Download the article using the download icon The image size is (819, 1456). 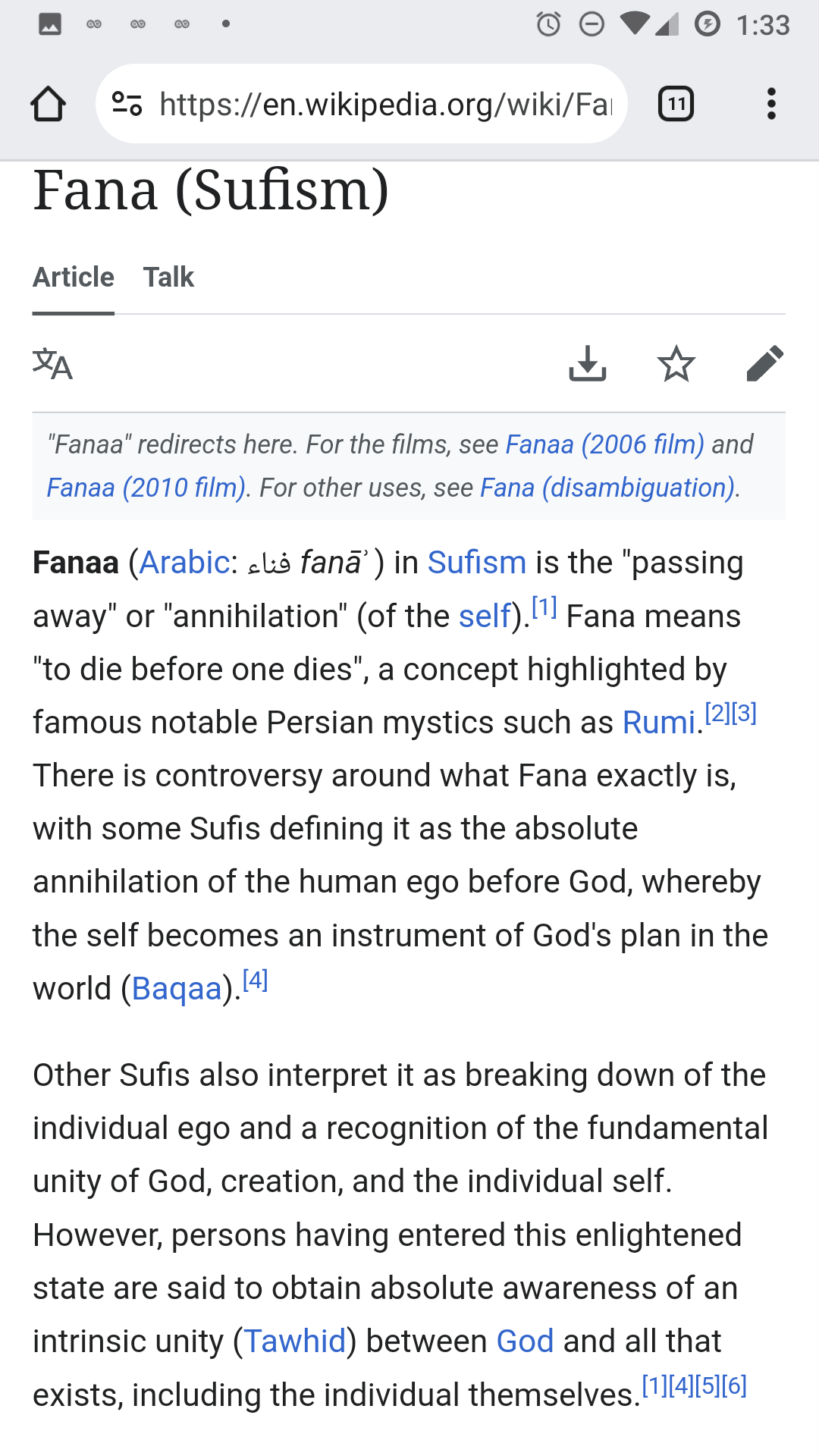point(588,364)
